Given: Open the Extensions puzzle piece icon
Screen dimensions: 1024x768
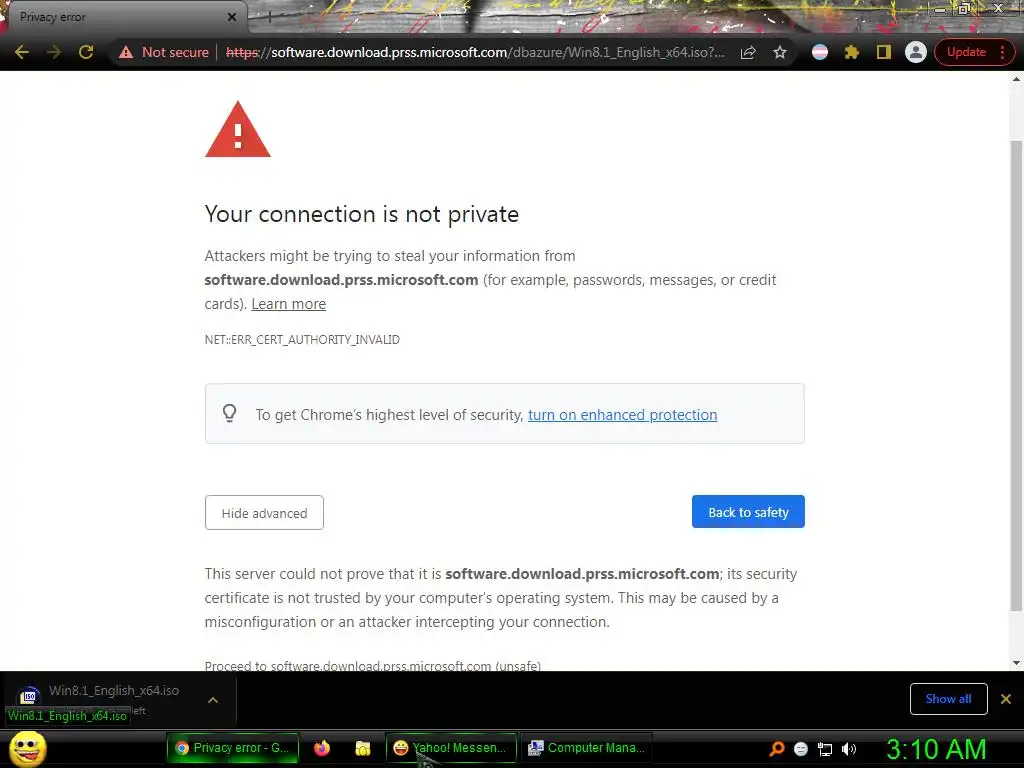Looking at the screenshot, I should pos(852,52).
